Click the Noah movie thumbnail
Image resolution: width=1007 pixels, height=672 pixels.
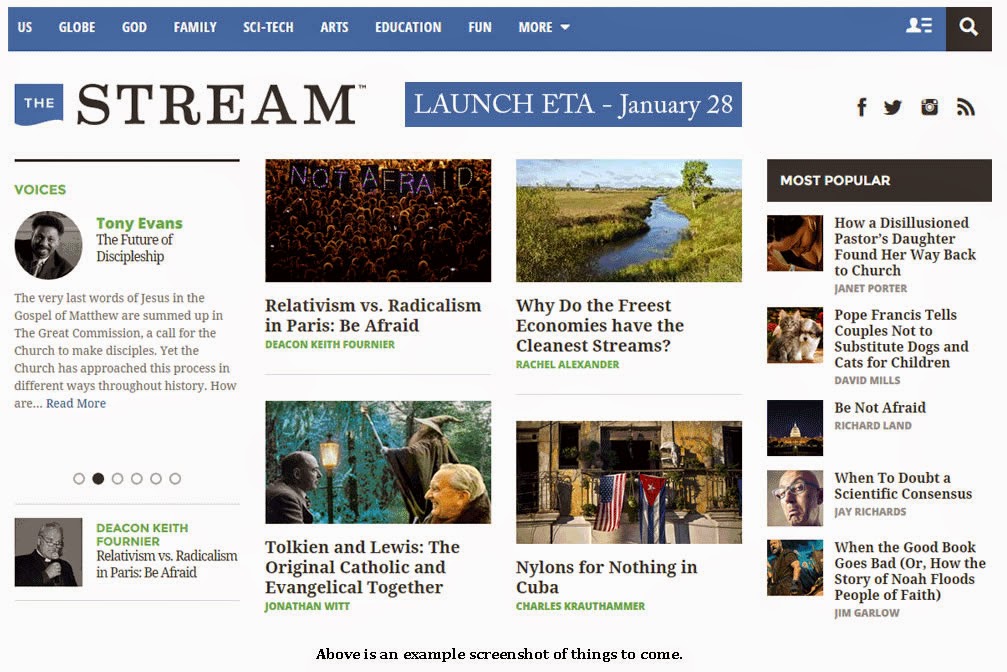795,567
